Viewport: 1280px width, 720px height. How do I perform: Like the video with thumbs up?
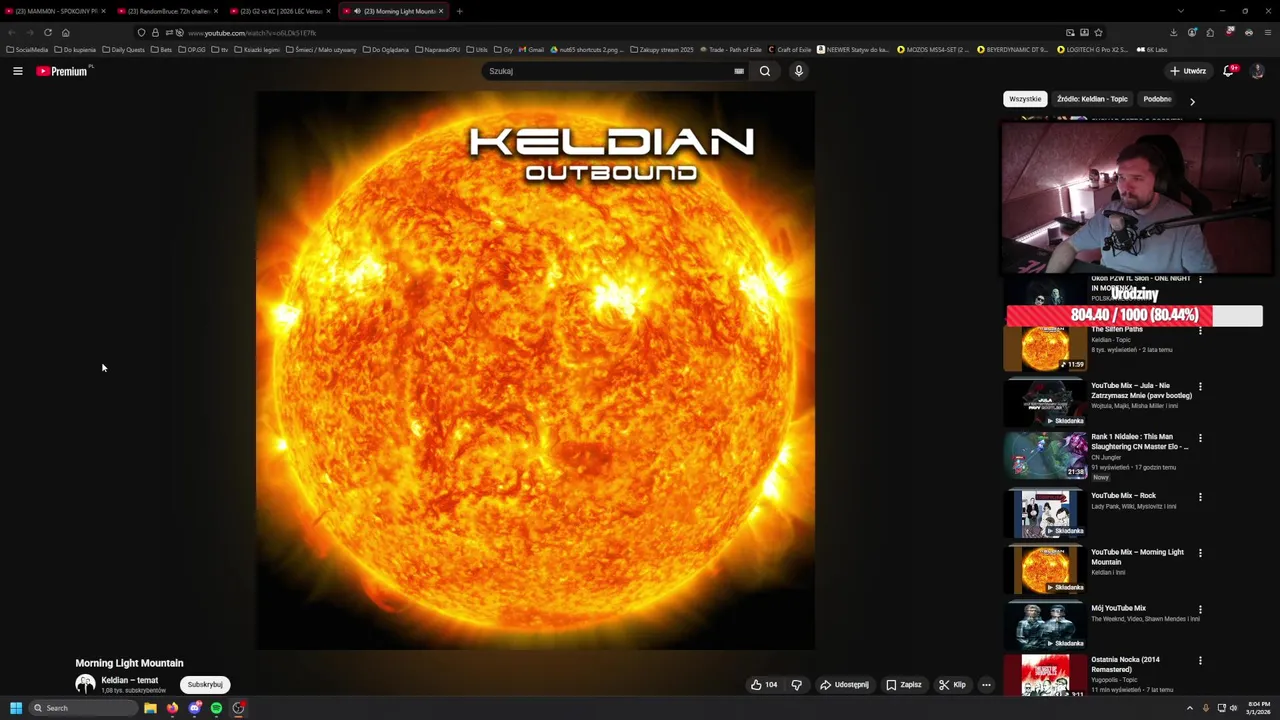click(x=764, y=685)
